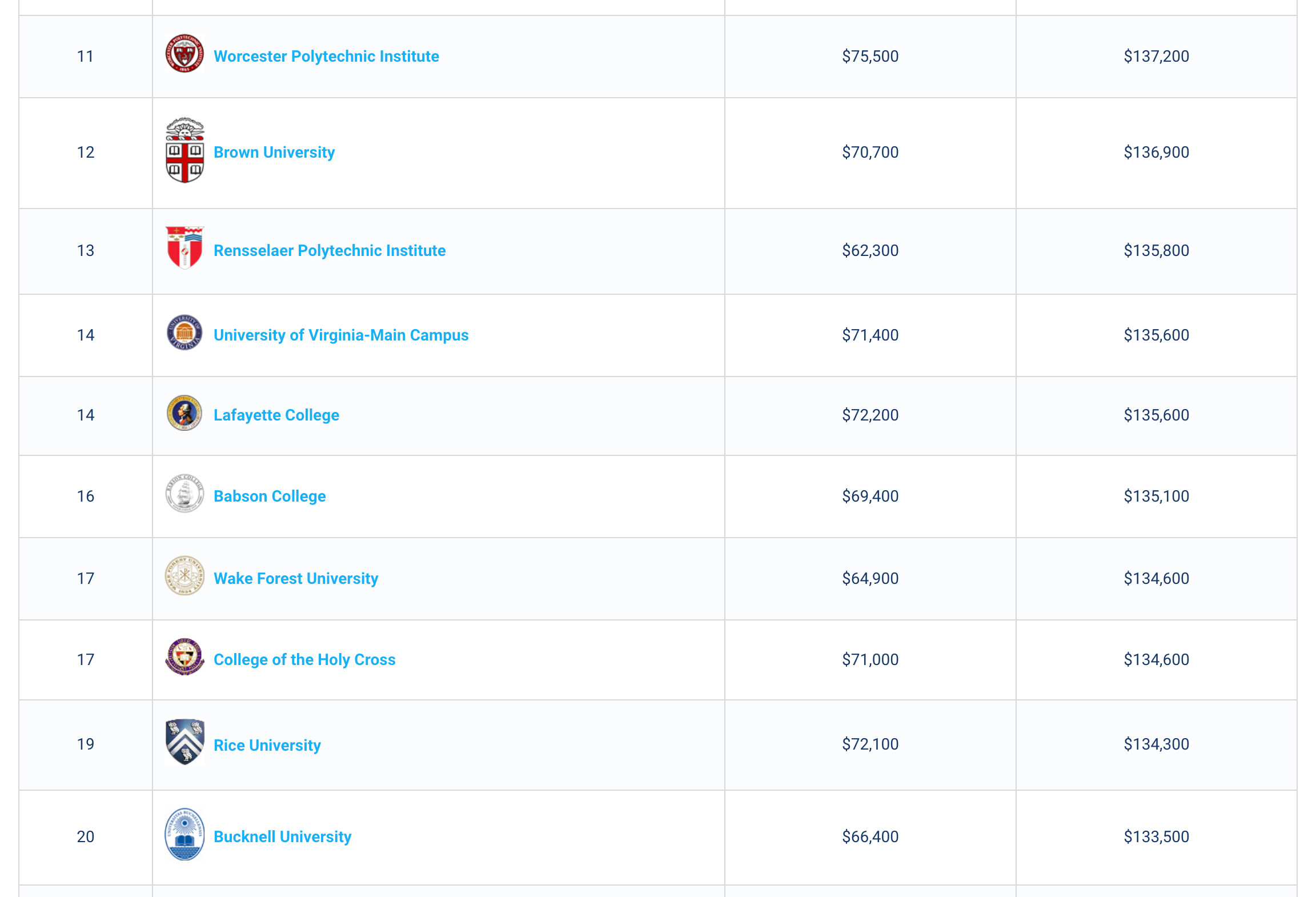Click the Lafayette College seal logo
Screen dimensions: 1316x897
(184, 413)
